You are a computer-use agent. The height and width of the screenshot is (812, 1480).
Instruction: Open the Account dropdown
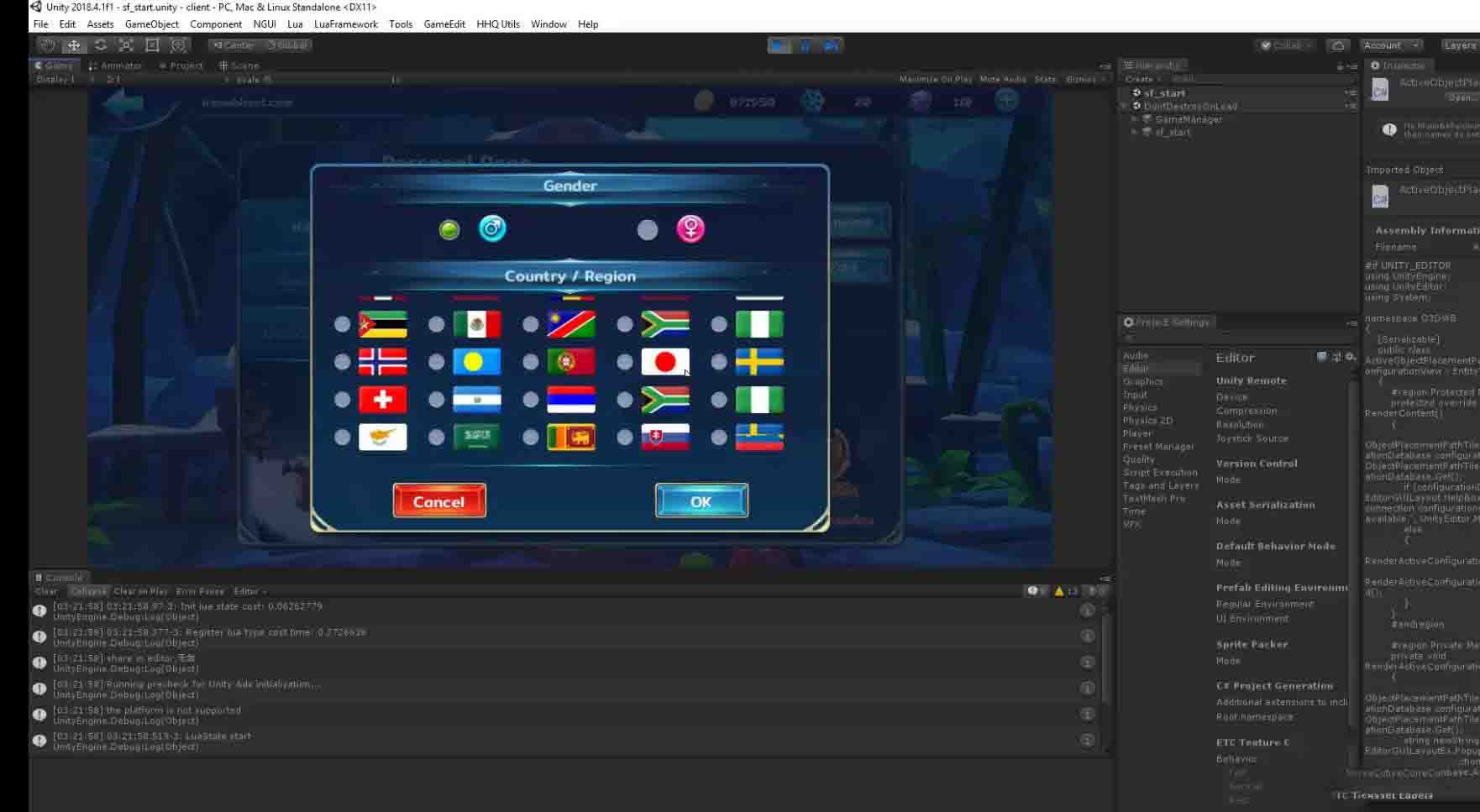coord(1391,45)
